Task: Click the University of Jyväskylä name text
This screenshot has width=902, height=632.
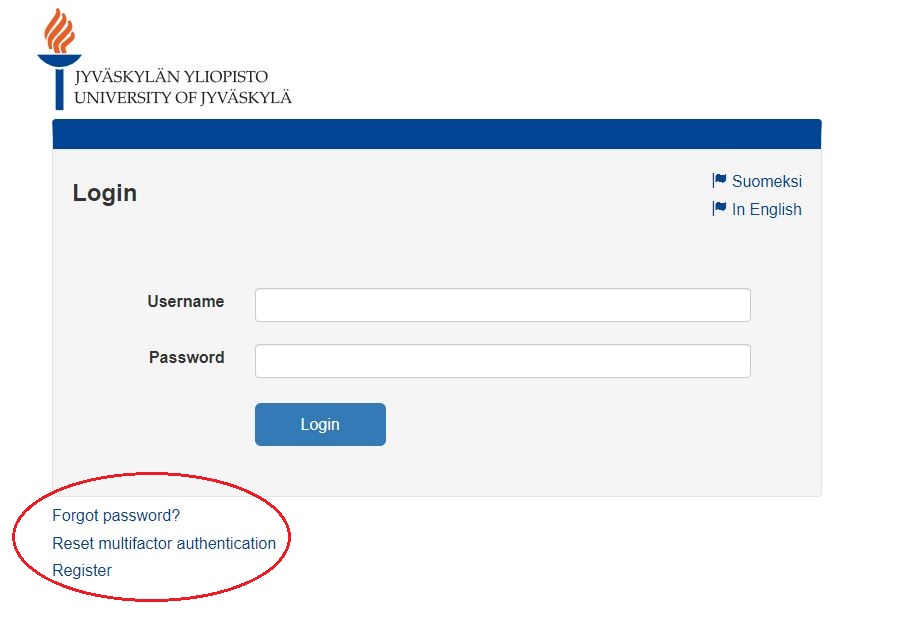Action: pos(183,97)
